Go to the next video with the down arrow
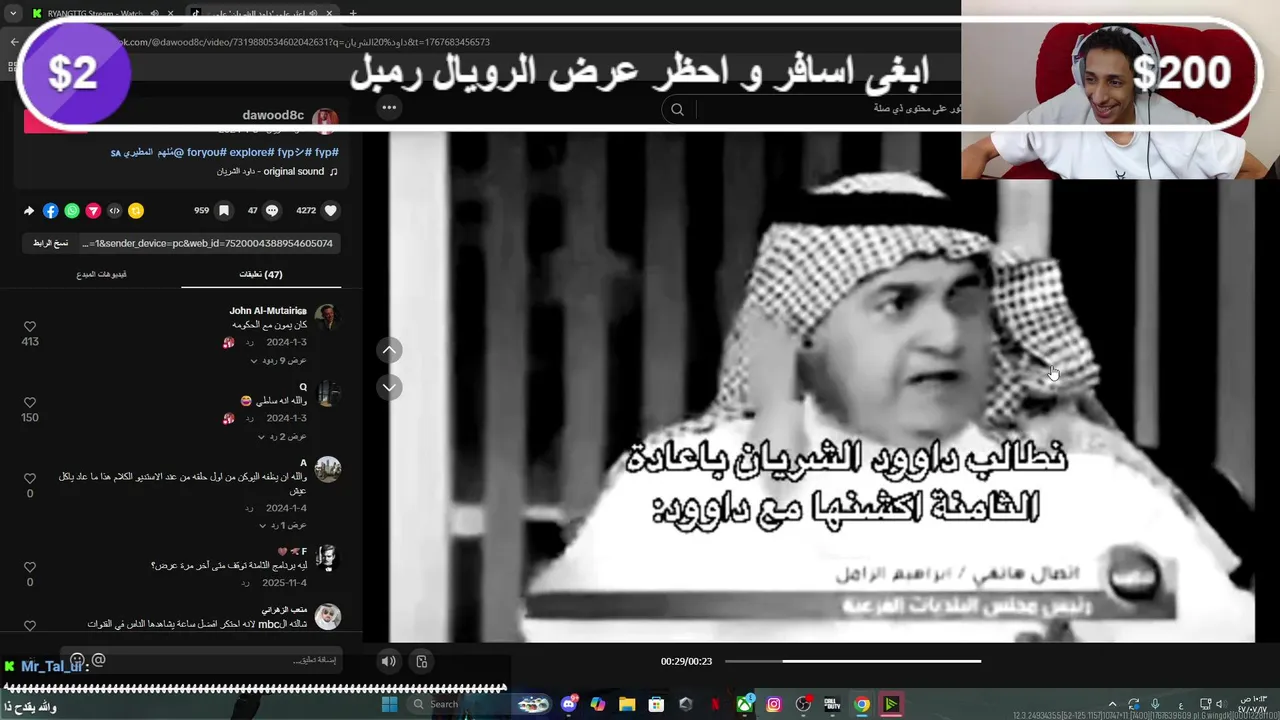The image size is (1280, 720). (x=390, y=387)
